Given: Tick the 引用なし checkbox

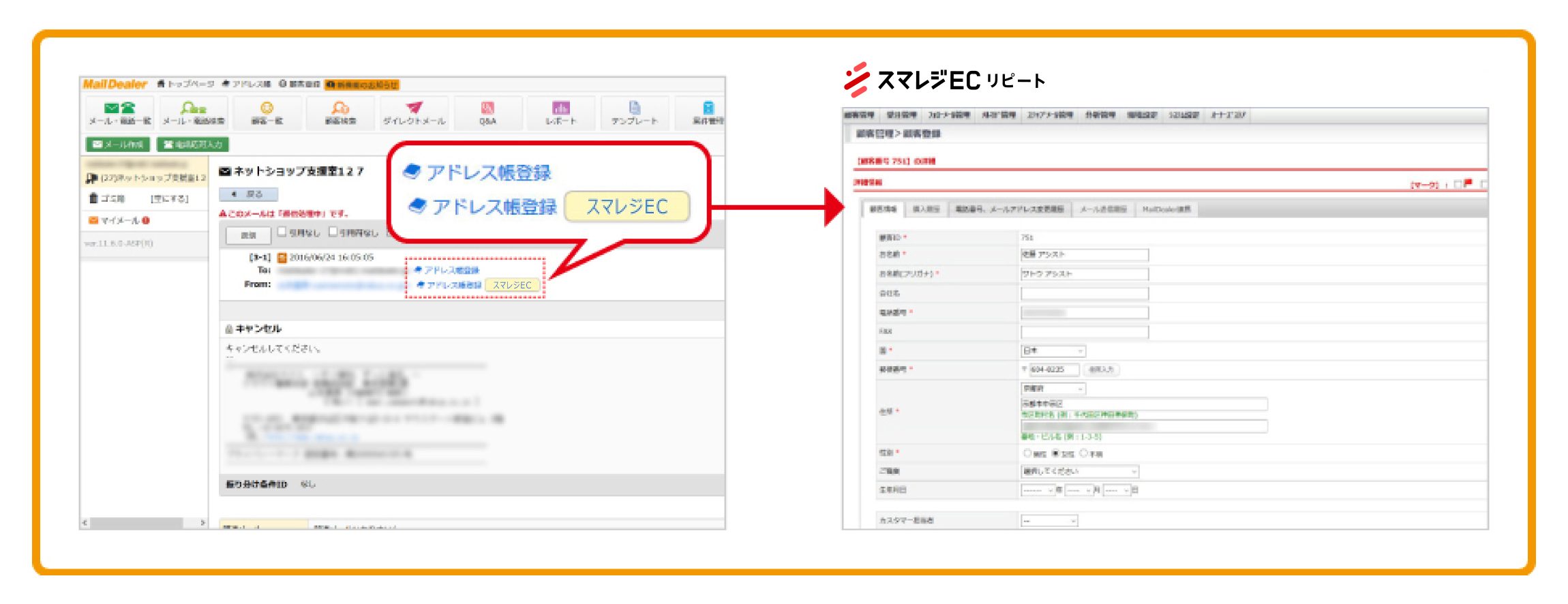Looking at the screenshot, I should [282, 232].
